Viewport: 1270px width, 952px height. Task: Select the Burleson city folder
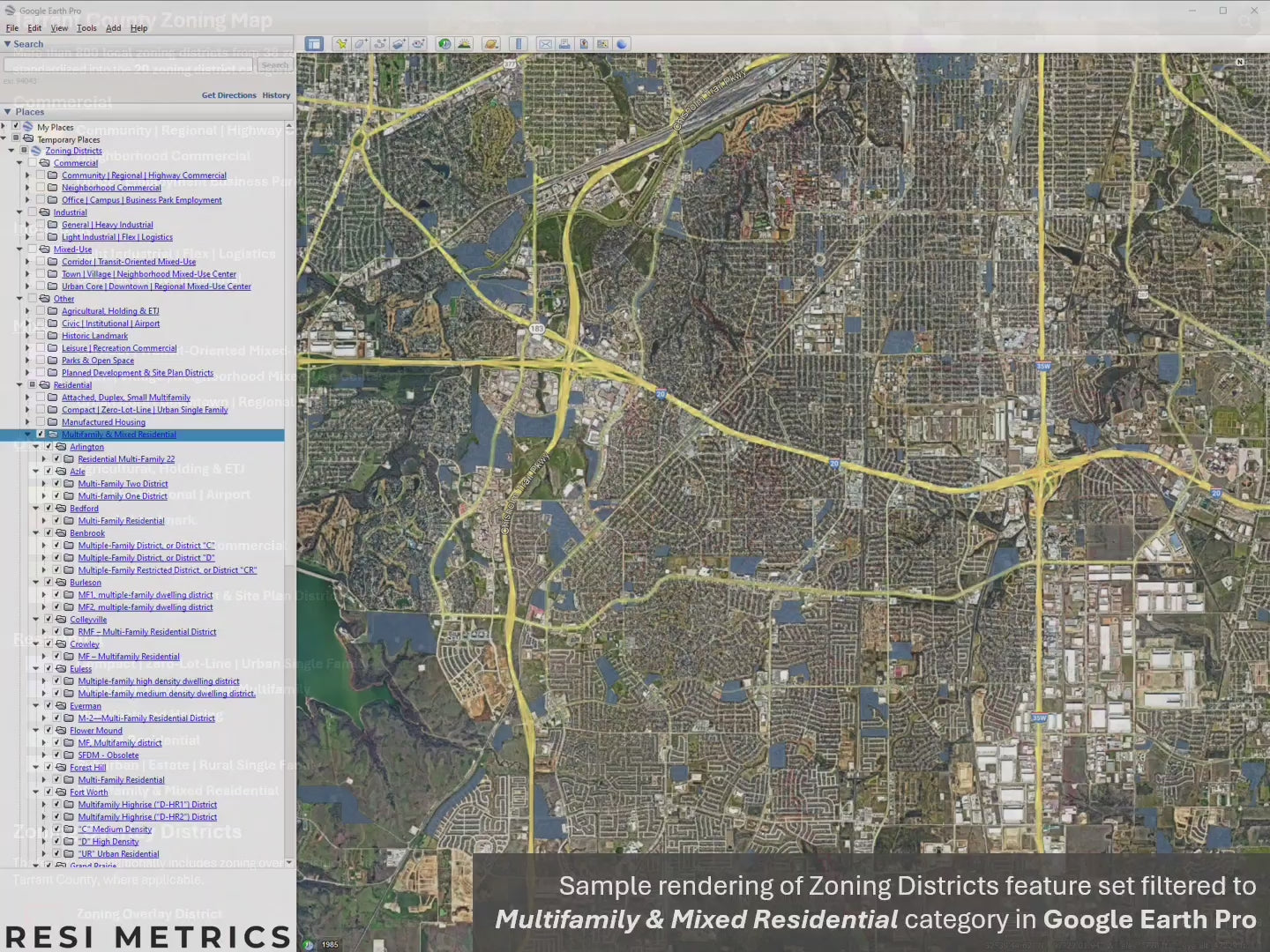[86, 583]
